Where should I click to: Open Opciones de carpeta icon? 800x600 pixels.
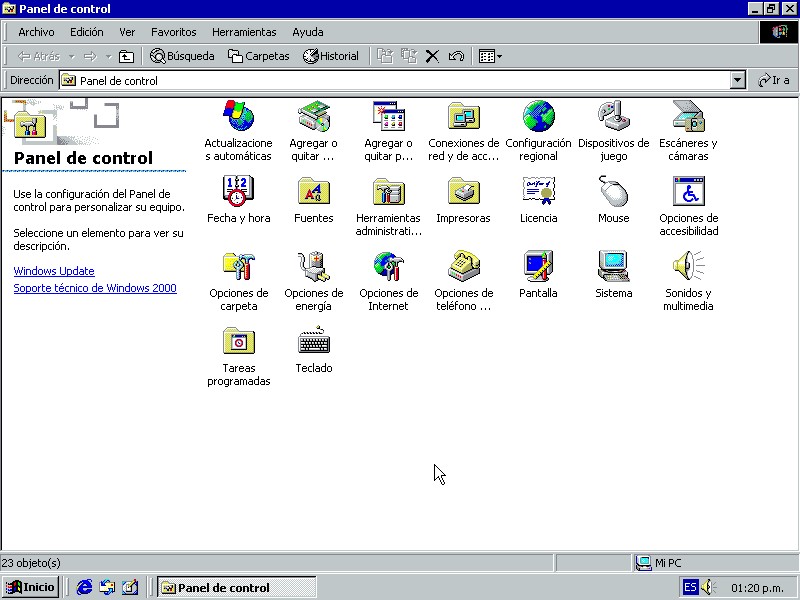coord(238,266)
